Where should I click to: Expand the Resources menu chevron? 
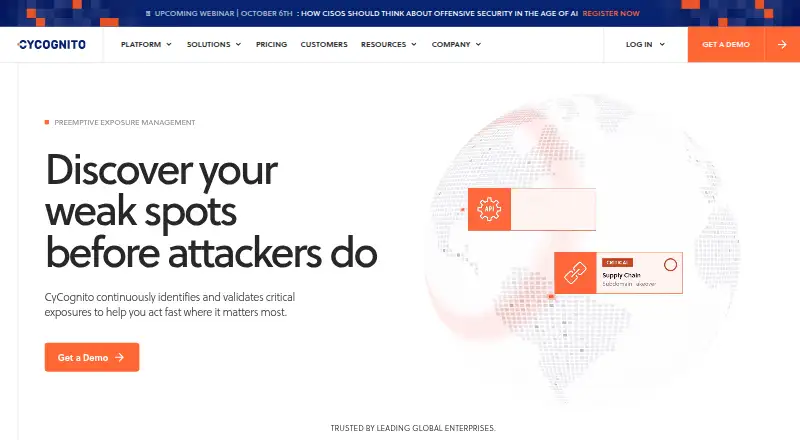coord(414,44)
